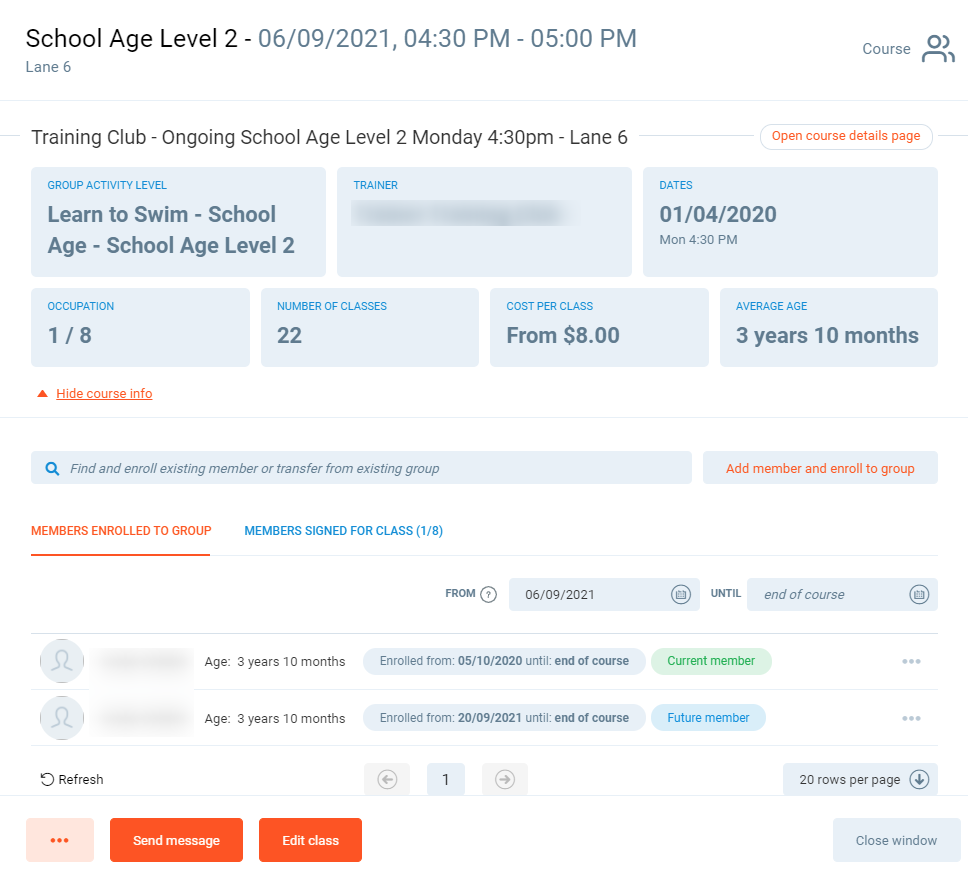Open course details page link

845,136
